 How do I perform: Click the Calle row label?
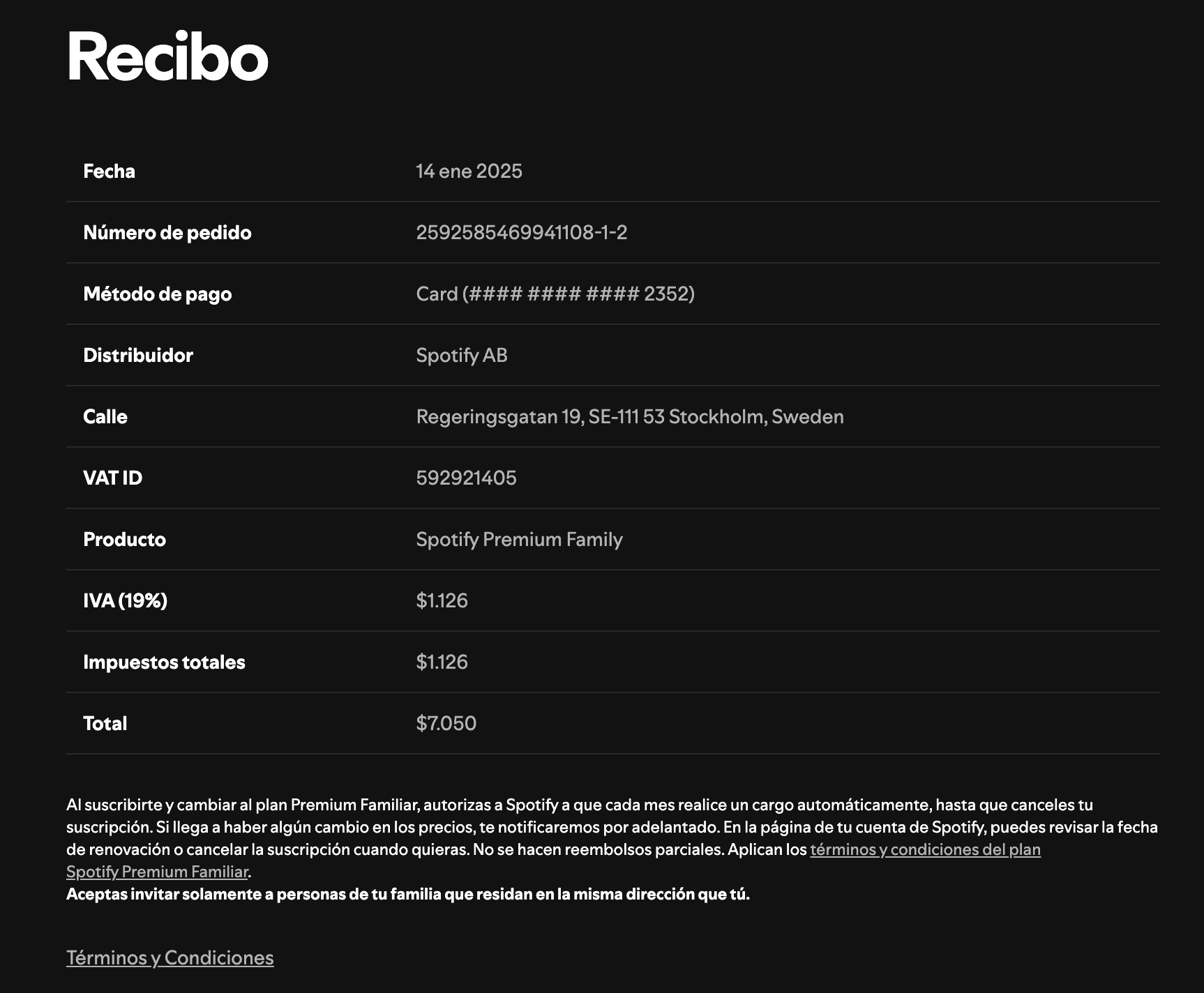coord(105,416)
